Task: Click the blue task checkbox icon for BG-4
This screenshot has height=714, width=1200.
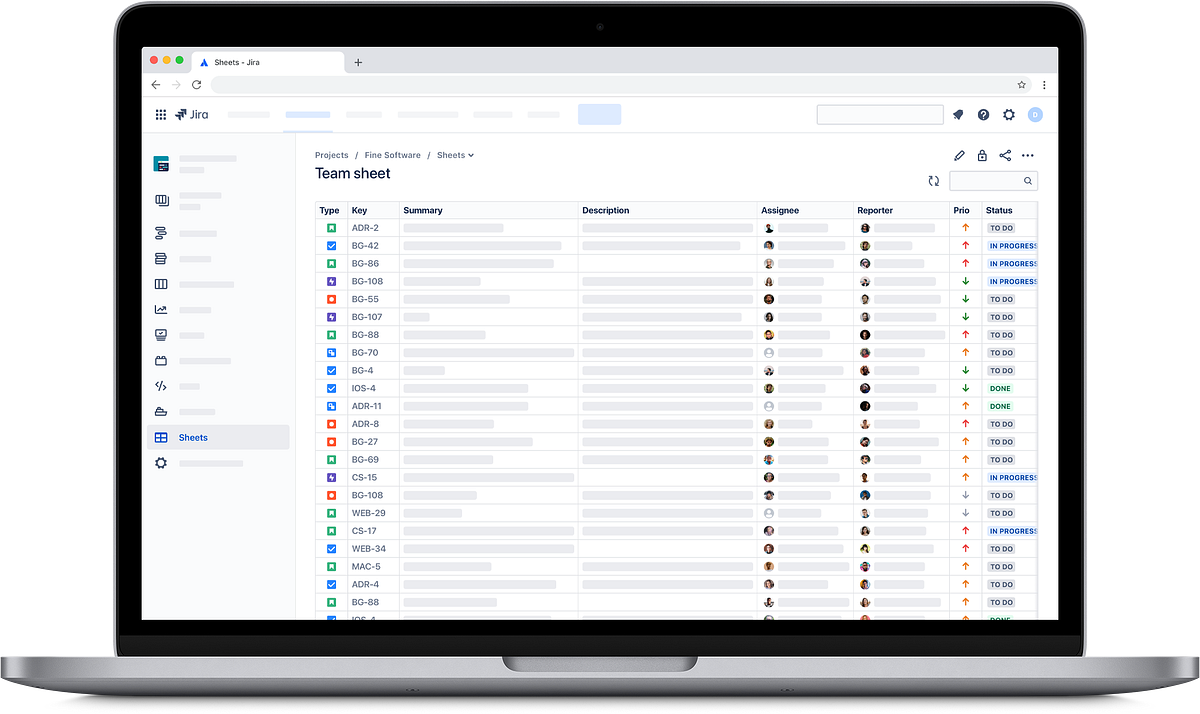Action: pyautogui.click(x=331, y=370)
